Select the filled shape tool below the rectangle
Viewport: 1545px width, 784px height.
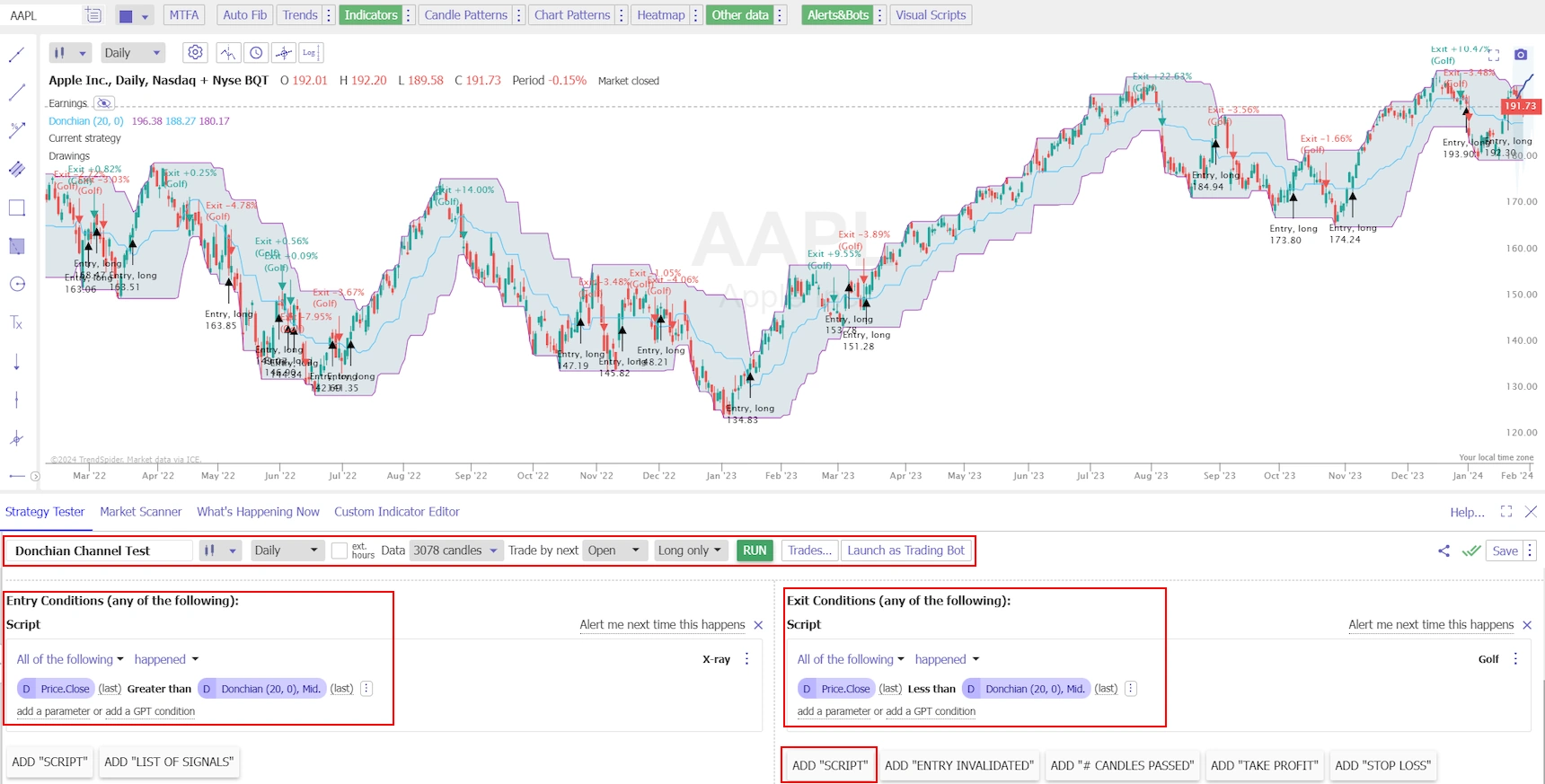point(16,246)
